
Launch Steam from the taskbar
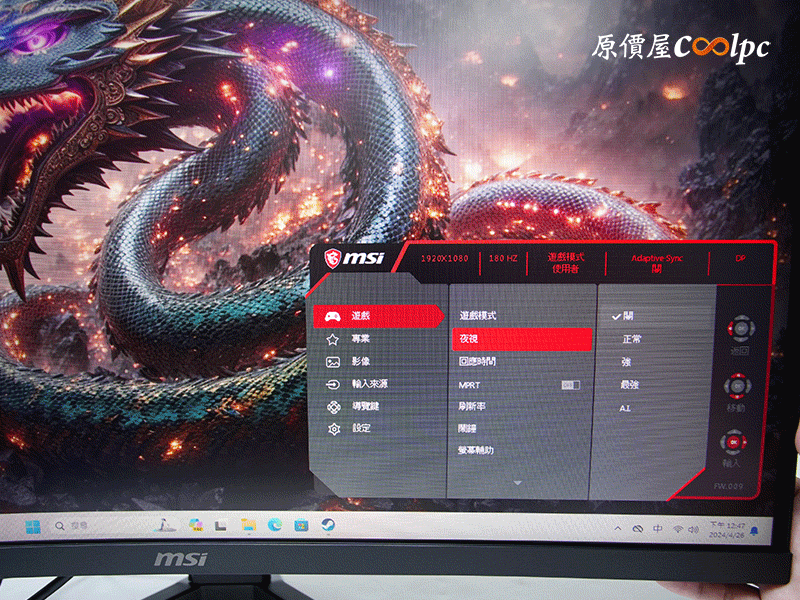pos(328,525)
